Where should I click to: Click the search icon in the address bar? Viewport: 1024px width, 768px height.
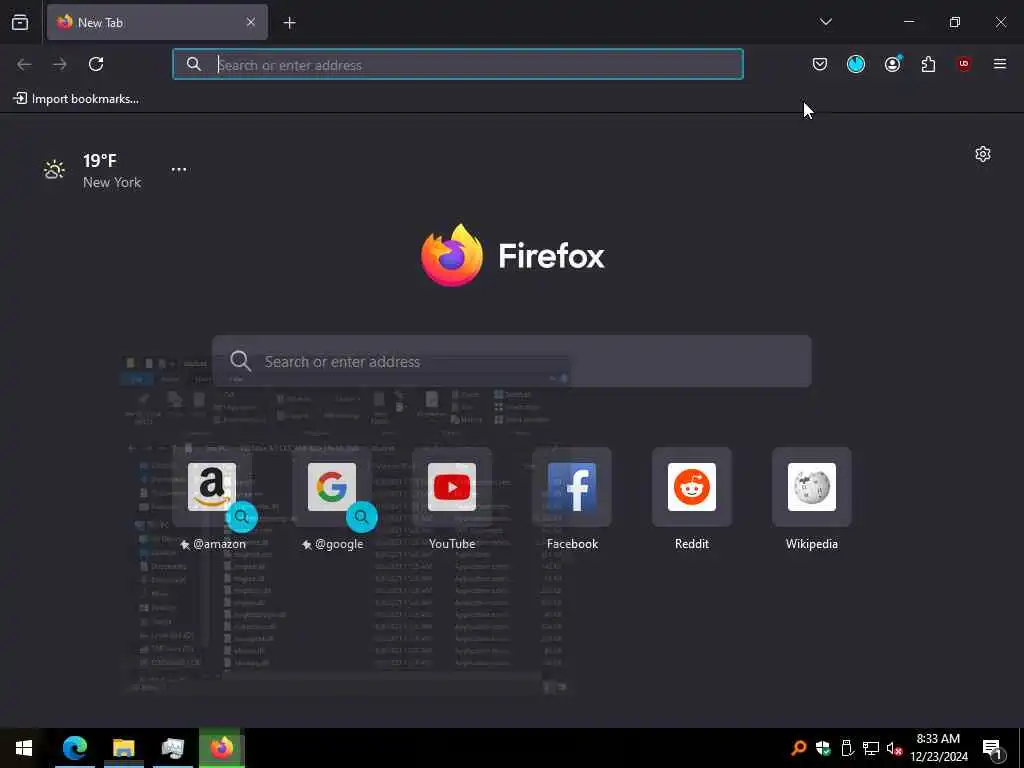[193, 64]
